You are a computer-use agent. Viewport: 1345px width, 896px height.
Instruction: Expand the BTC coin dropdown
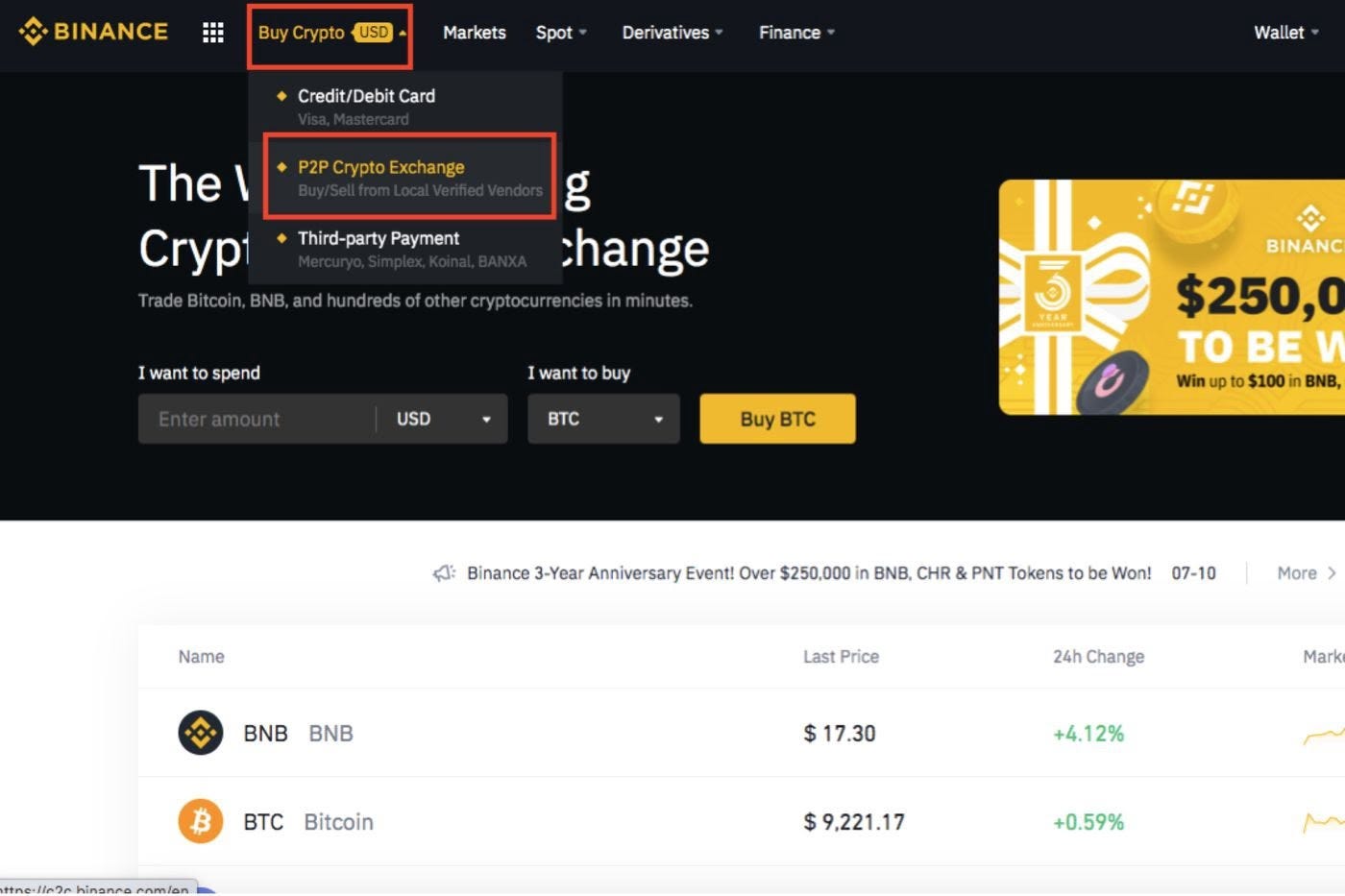pos(603,419)
